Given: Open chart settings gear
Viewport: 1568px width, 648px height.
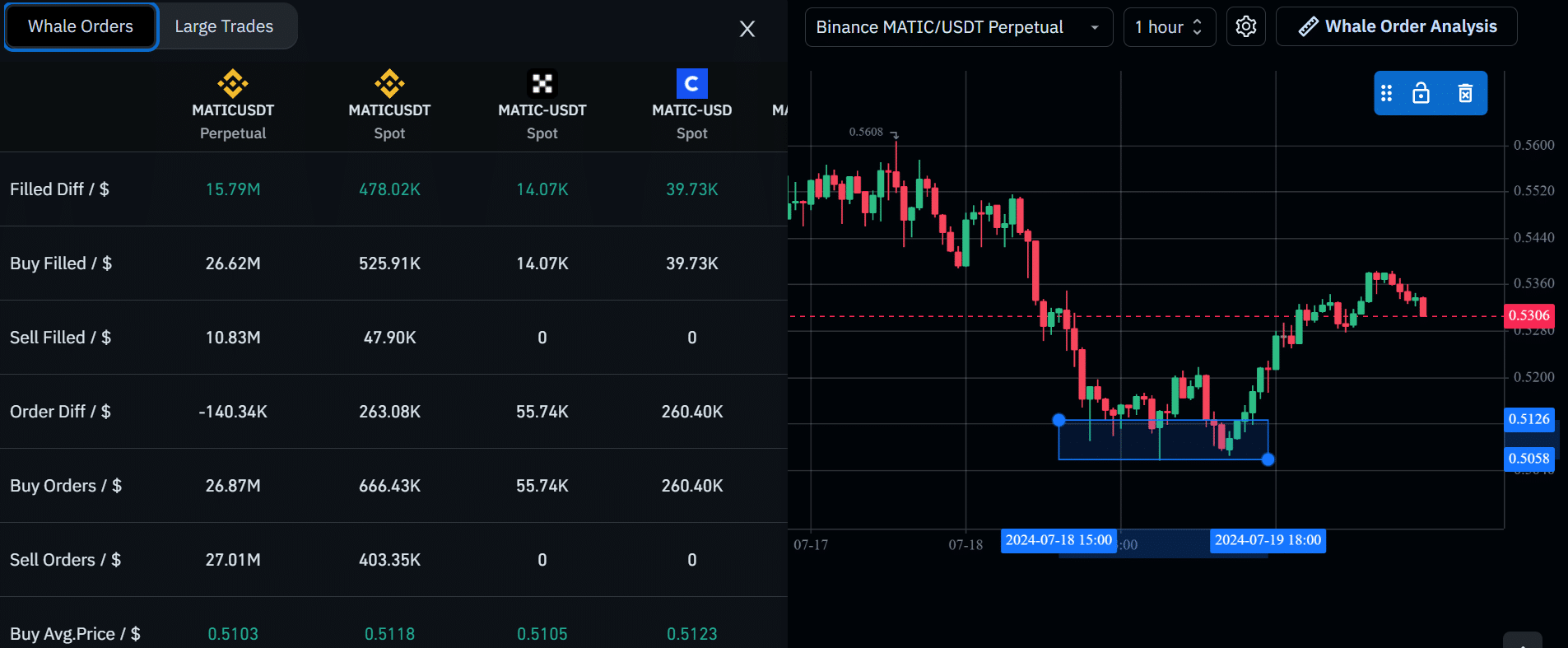Looking at the screenshot, I should point(1246,27).
